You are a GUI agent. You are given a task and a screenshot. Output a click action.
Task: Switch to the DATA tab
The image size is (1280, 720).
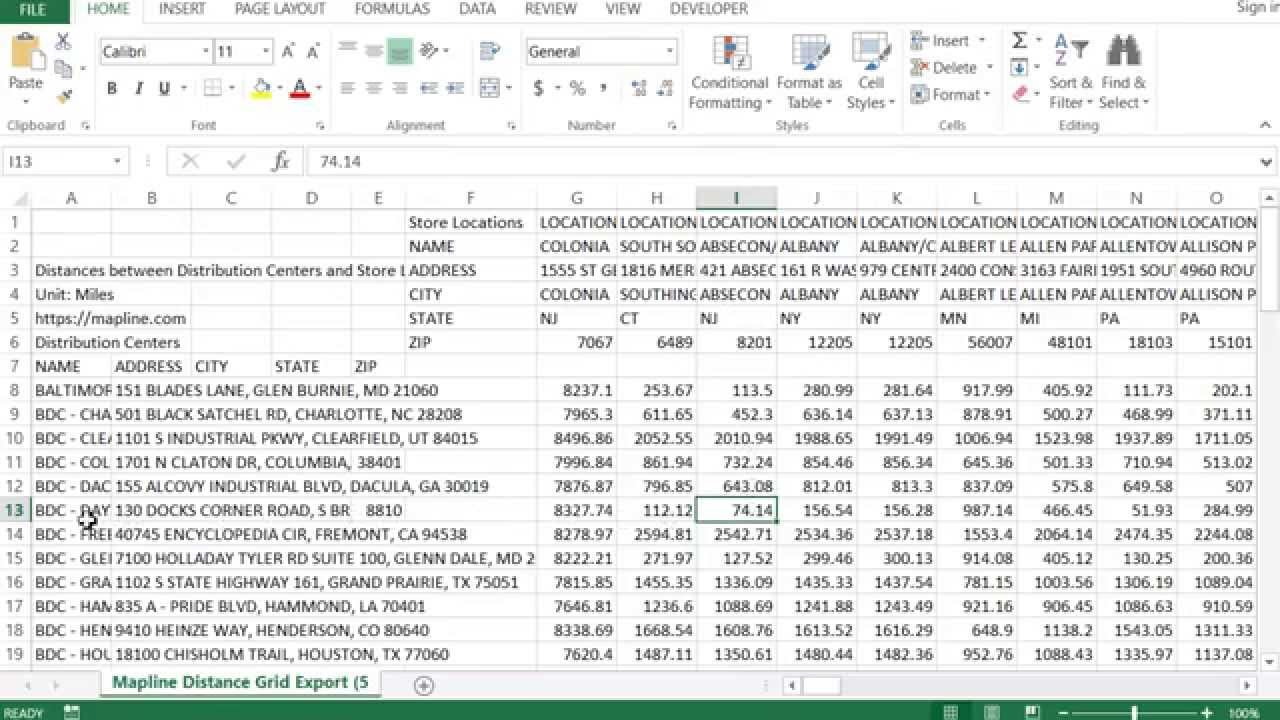[x=477, y=9]
